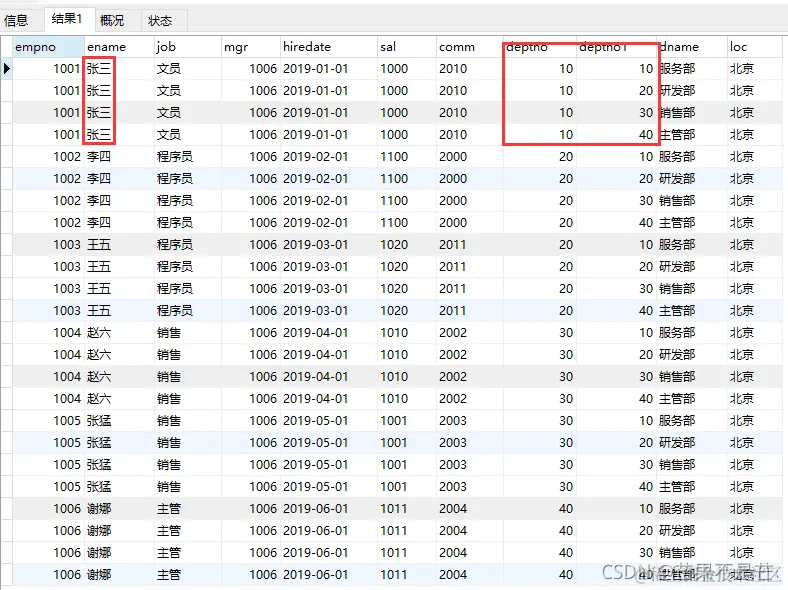Click sal 1020 in 王五's 销售部 row
The width and height of the screenshot is (788, 590).
394,288
